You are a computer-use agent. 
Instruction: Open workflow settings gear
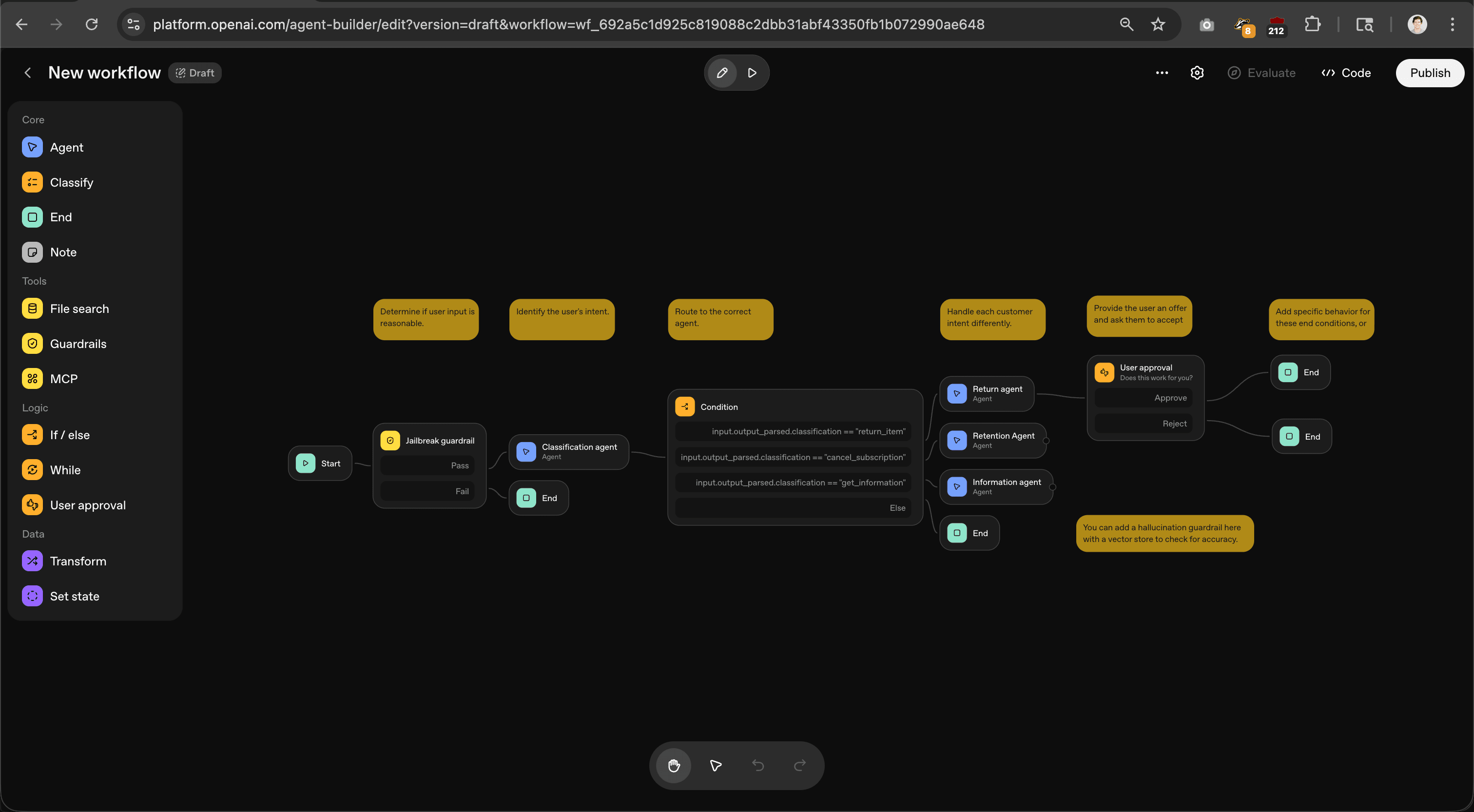point(1198,73)
